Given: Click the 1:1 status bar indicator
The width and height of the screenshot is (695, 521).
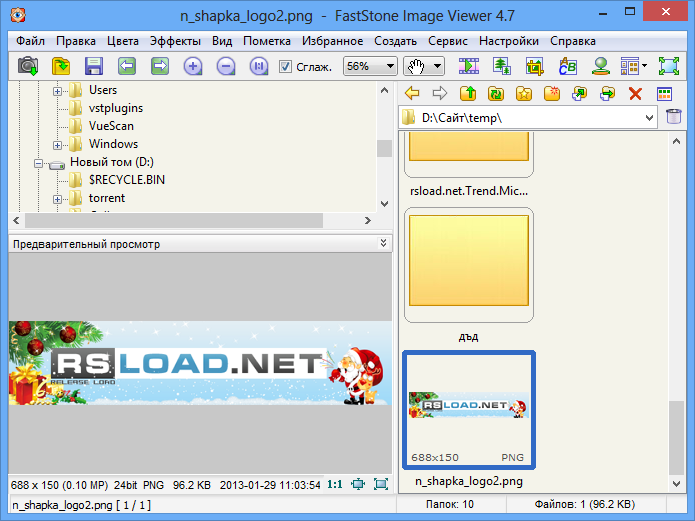Looking at the screenshot, I should click(335, 485).
